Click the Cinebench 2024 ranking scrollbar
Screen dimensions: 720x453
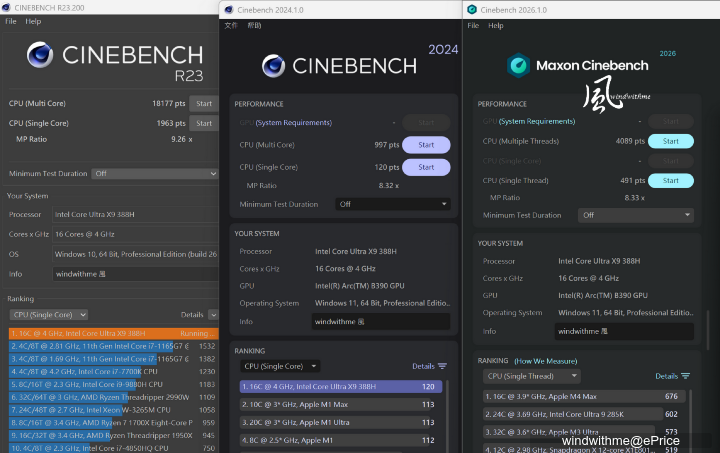[x=447, y=415]
